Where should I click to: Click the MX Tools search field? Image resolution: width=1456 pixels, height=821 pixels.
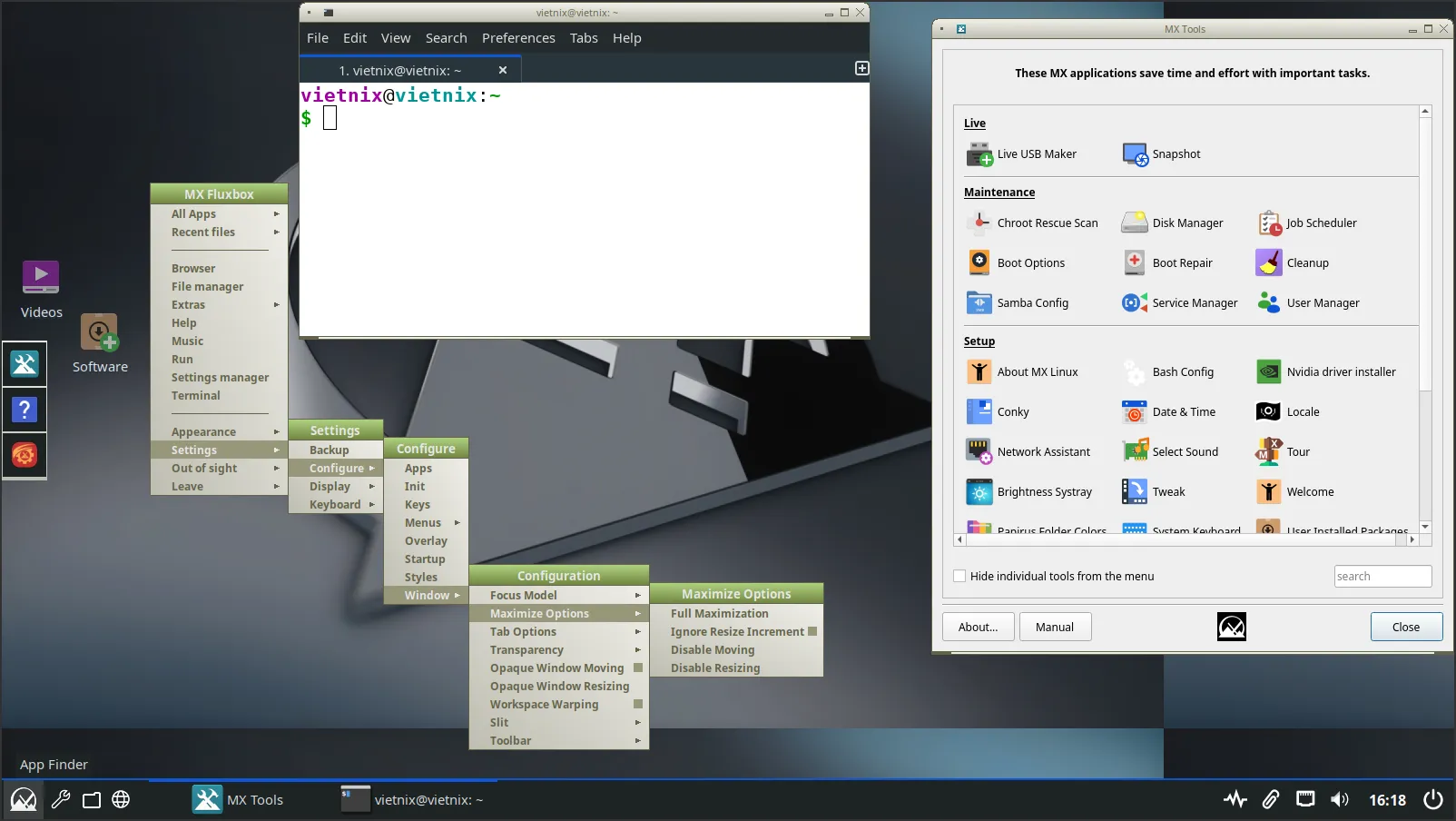tap(1382, 577)
